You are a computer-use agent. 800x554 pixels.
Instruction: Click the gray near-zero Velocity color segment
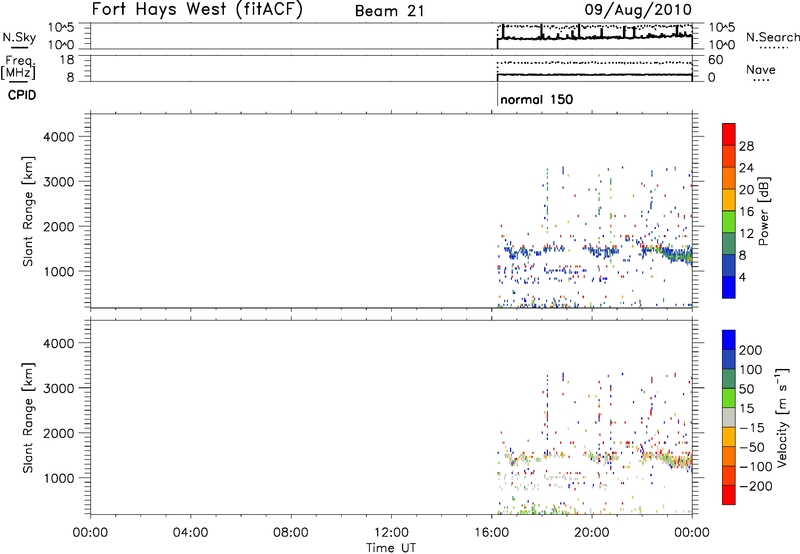coord(729,417)
